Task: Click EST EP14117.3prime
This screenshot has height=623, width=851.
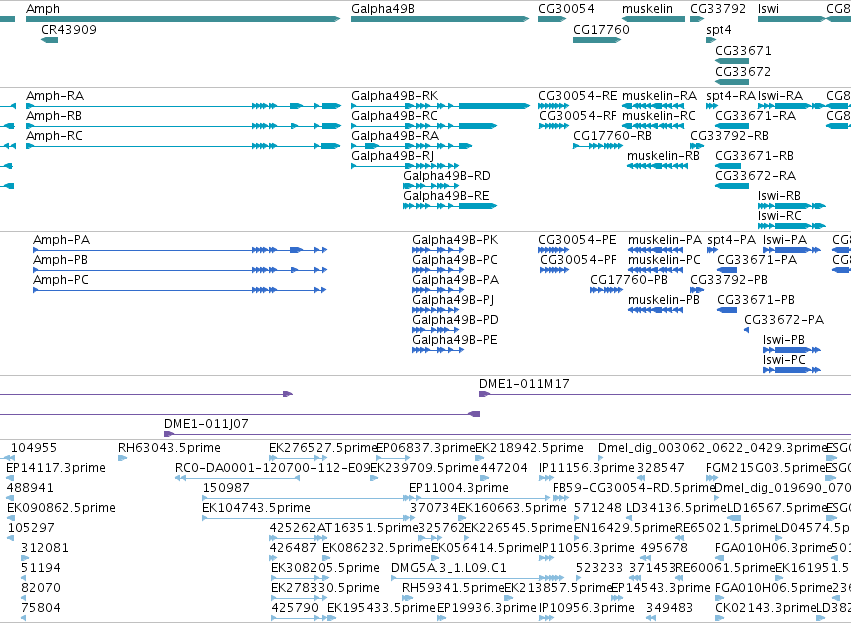Action: [x=56, y=468]
